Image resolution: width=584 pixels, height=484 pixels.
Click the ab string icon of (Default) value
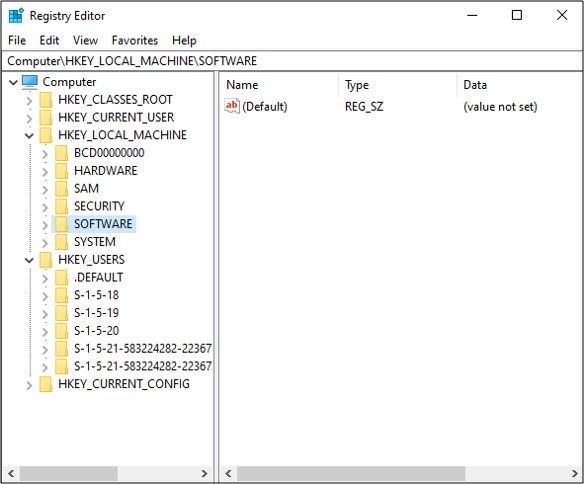(232, 106)
